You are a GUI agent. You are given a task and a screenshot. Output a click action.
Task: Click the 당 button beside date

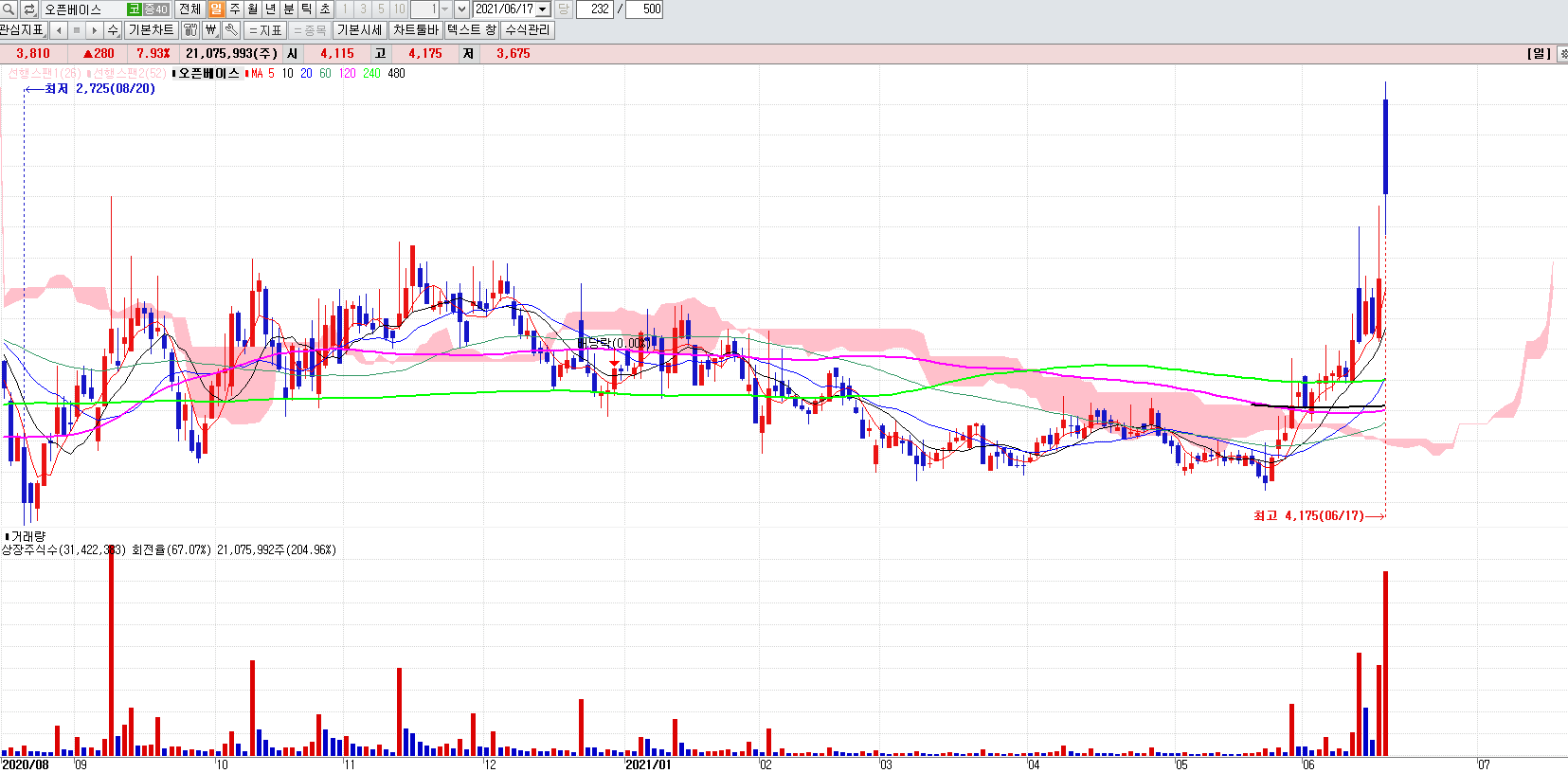pos(563,9)
